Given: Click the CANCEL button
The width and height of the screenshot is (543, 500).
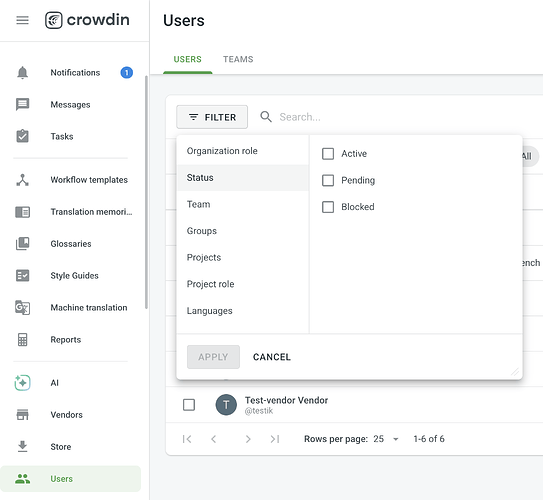Looking at the screenshot, I should pyautogui.click(x=272, y=357).
